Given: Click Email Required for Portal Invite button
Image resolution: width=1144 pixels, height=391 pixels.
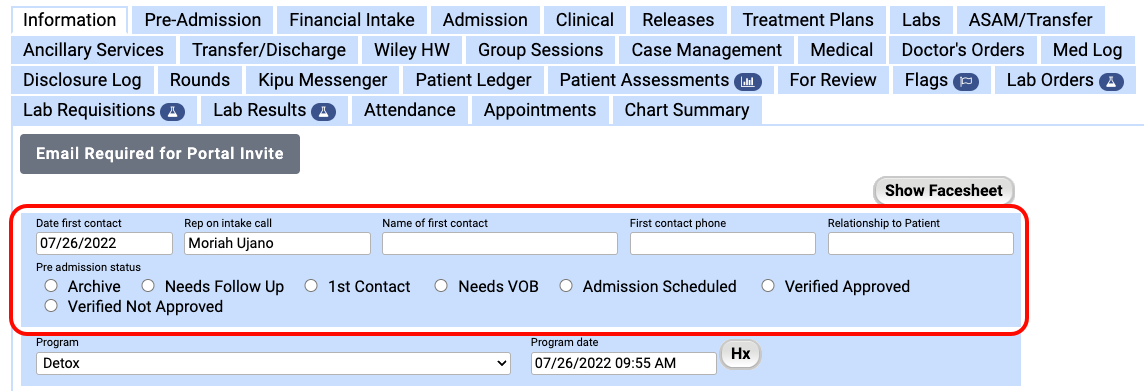Looking at the screenshot, I should 160,154.
